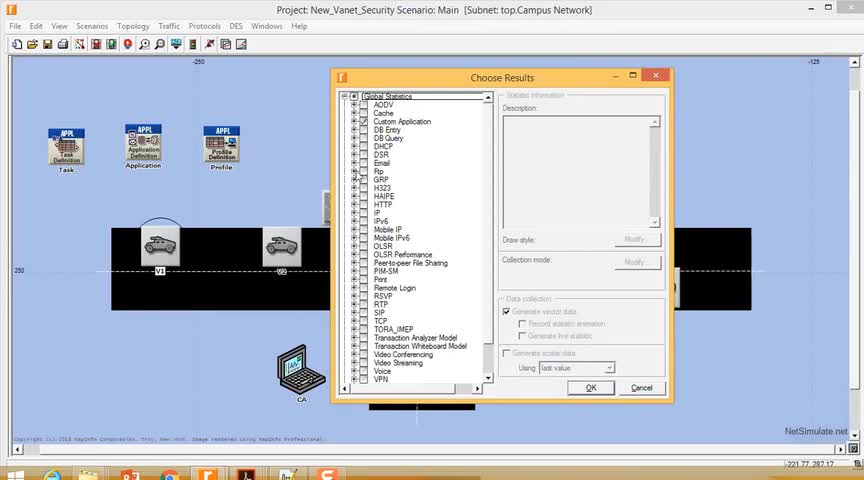Expand the OLSR tree node
The width and height of the screenshot is (864, 480).
point(354,246)
